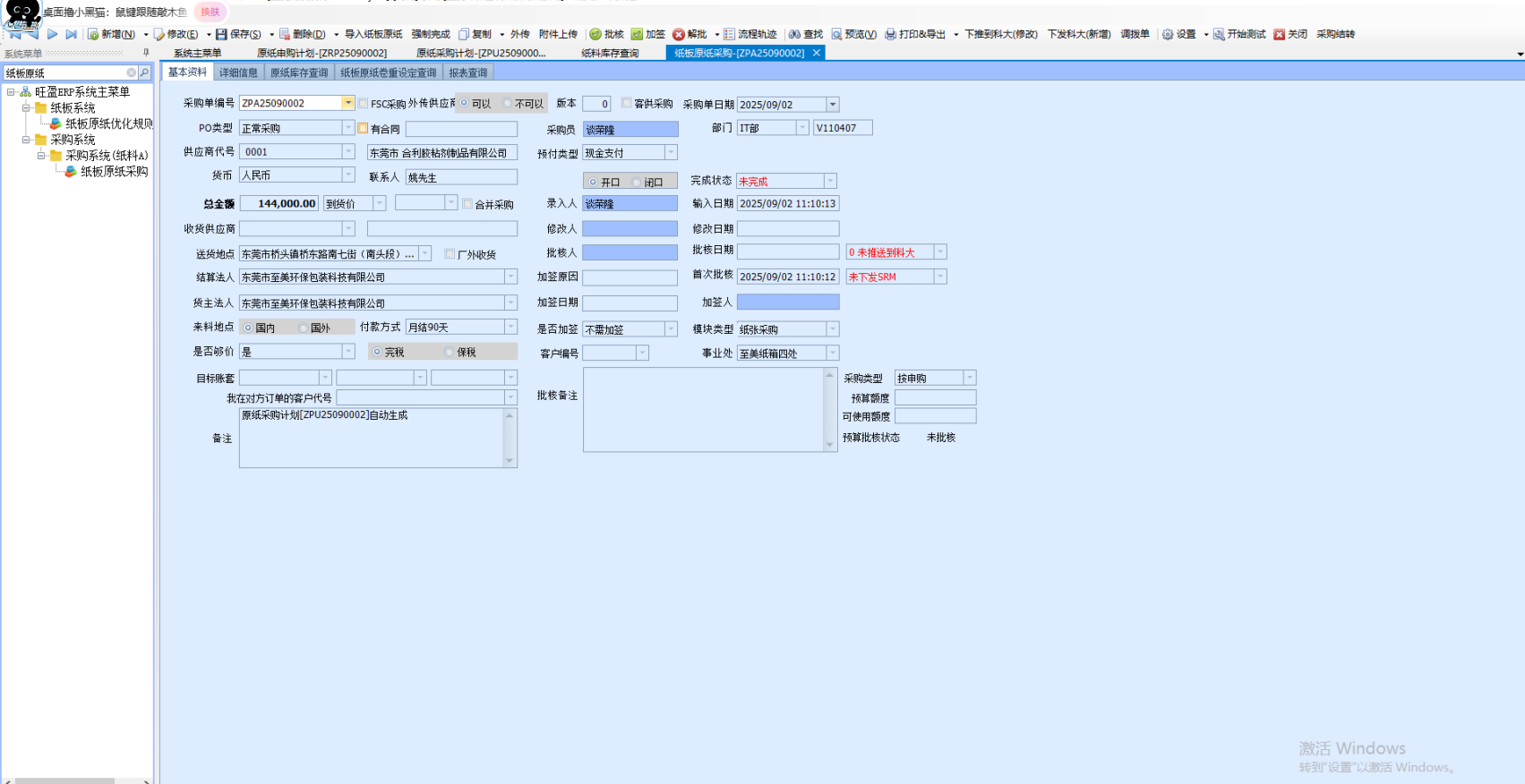1525x784 pixels.
Task: Toggle the FSC采购 checkbox
Action: 363,104
